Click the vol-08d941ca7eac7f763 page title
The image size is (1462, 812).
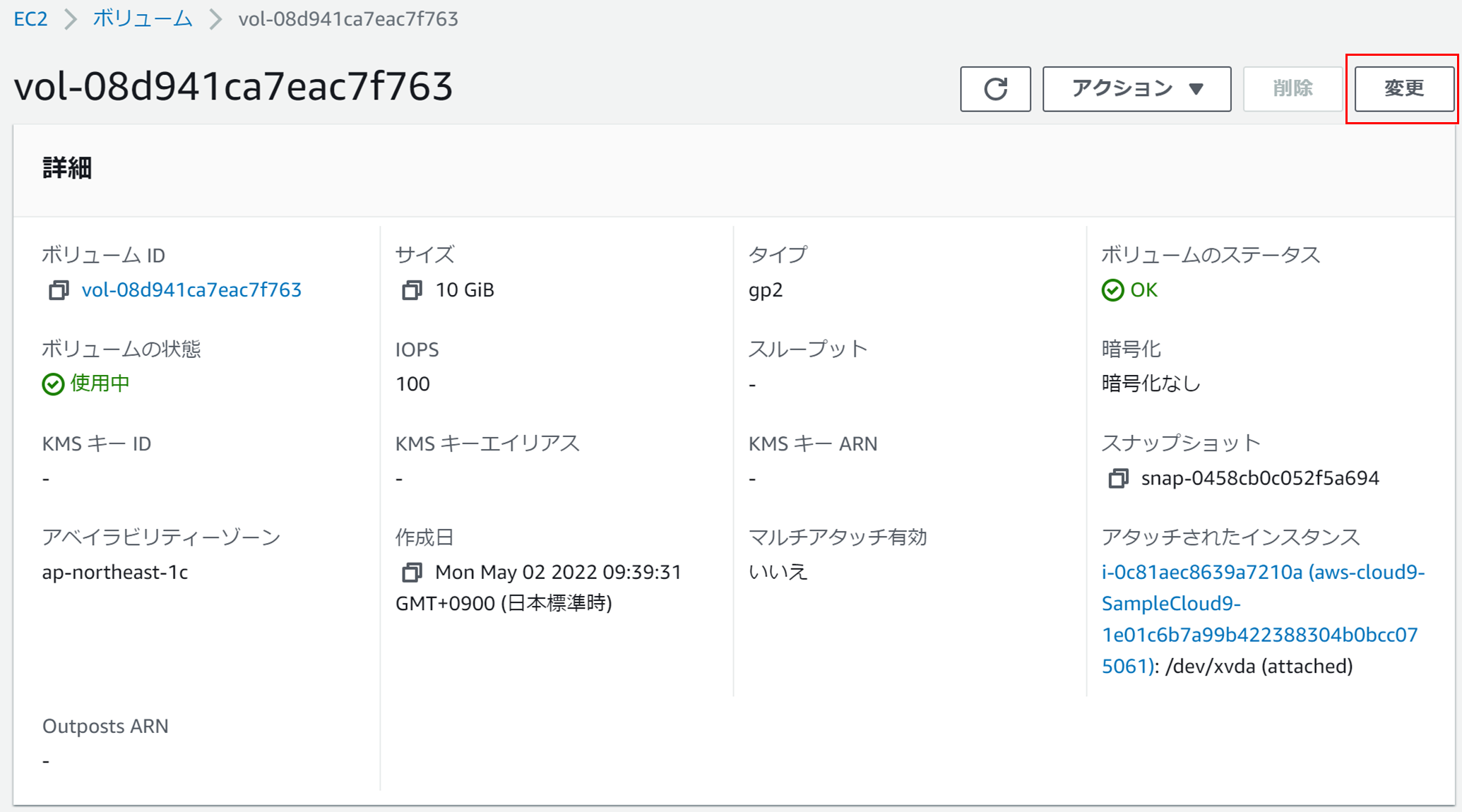(233, 87)
